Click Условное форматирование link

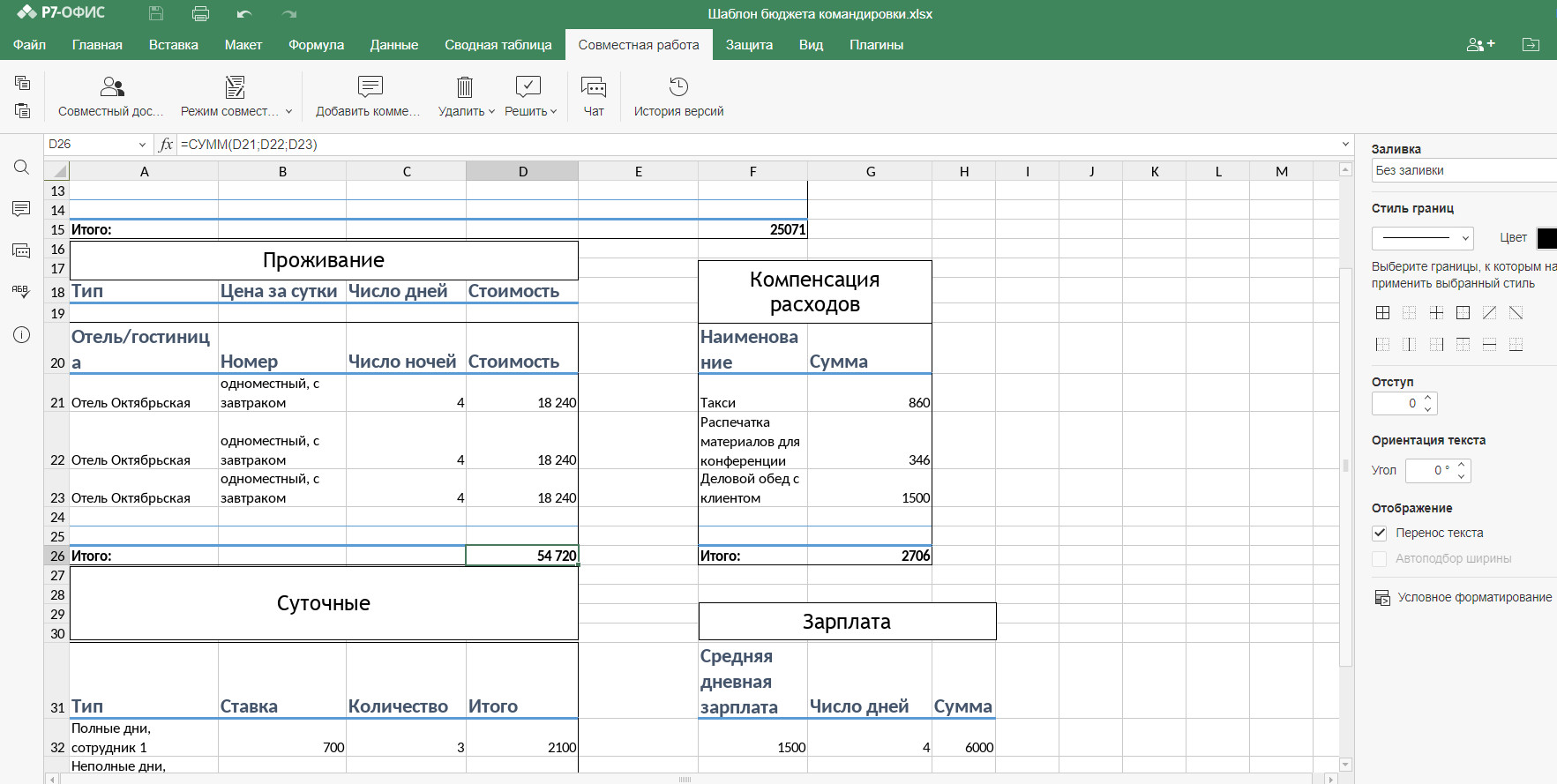click(1474, 597)
